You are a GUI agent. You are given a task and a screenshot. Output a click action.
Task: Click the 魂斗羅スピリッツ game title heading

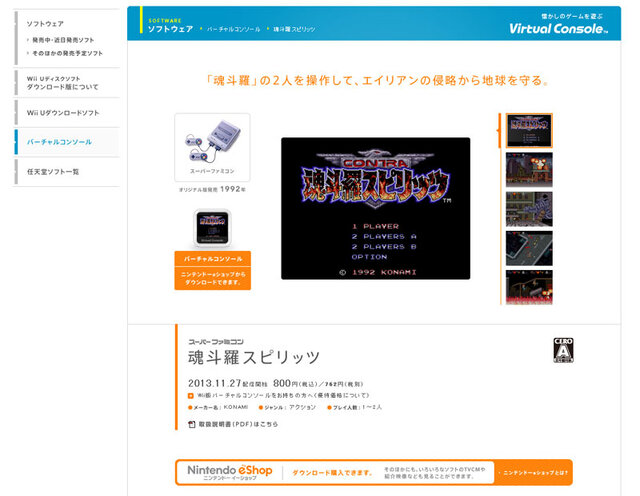click(254, 358)
